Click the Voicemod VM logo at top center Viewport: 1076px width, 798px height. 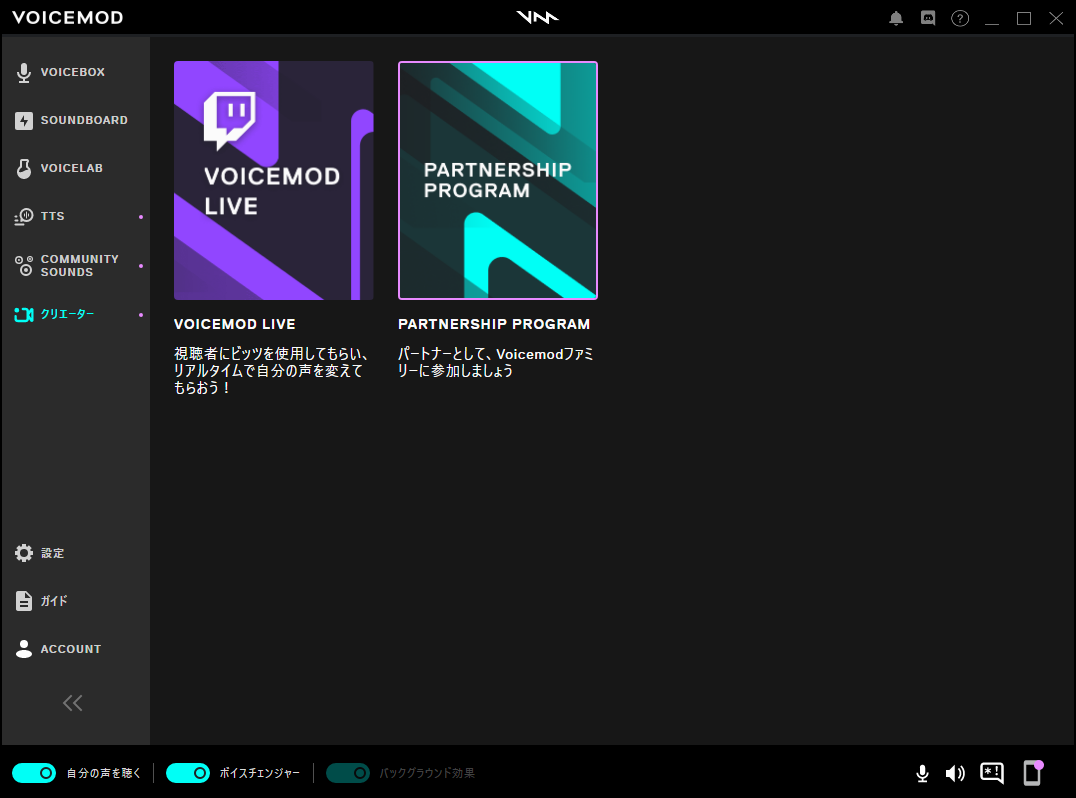537,17
